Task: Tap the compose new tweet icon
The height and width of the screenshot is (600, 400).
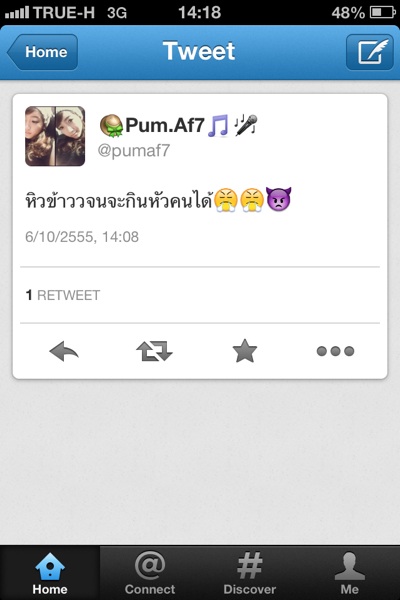Action: 369,52
